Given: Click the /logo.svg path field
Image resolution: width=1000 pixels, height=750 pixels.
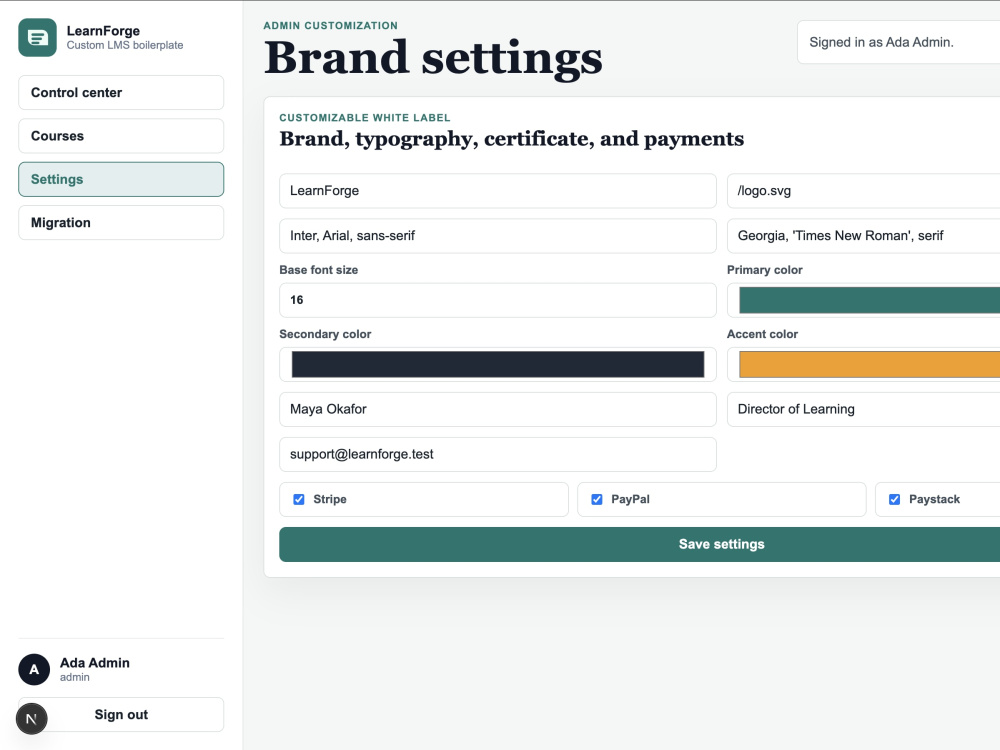Looking at the screenshot, I should pyautogui.click(x=864, y=191).
